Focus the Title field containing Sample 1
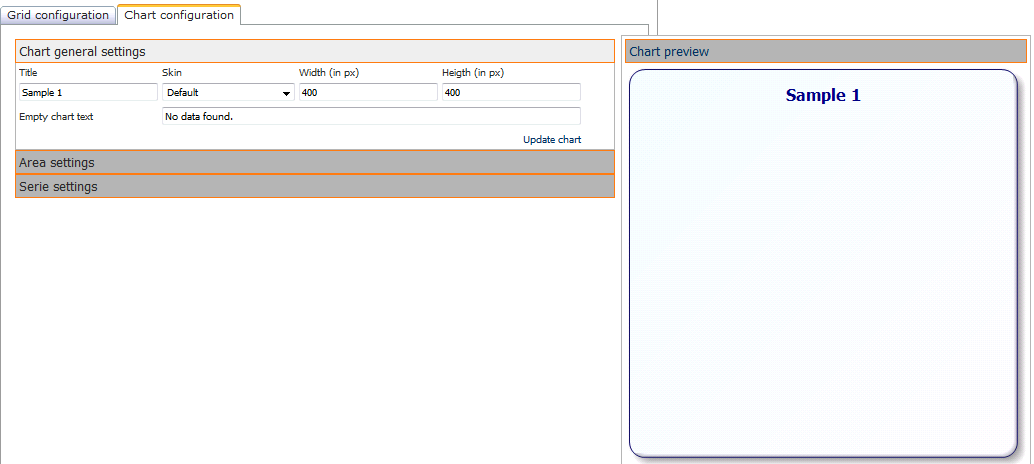The height and width of the screenshot is (464, 1034). 88,93
